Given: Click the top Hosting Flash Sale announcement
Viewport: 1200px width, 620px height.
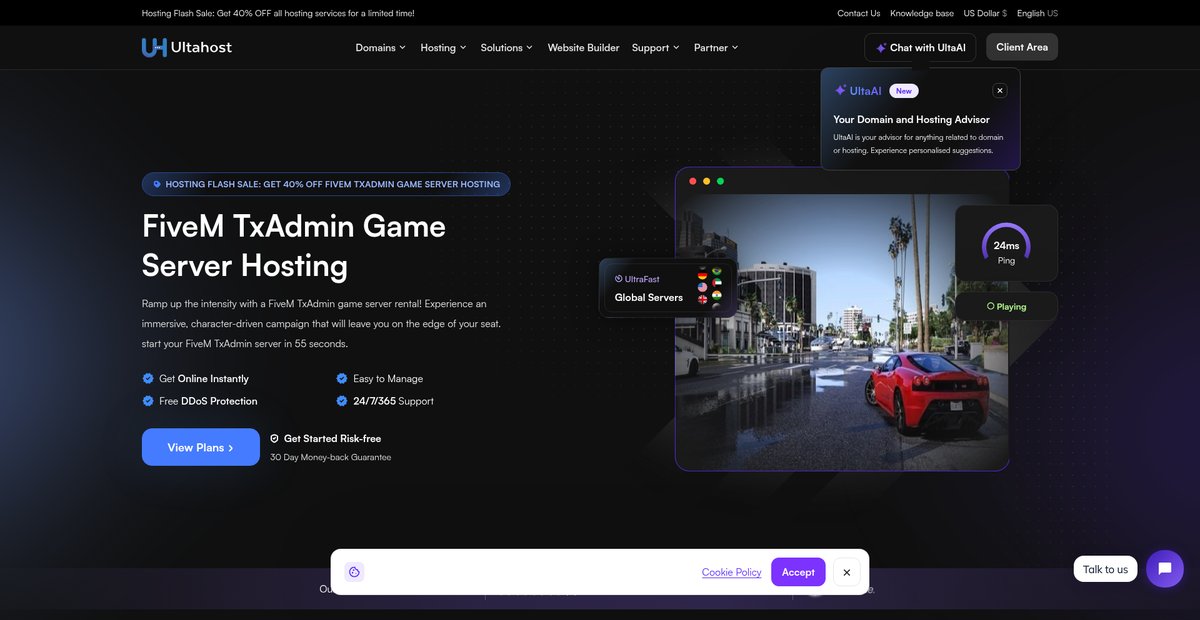Looking at the screenshot, I should (278, 13).
